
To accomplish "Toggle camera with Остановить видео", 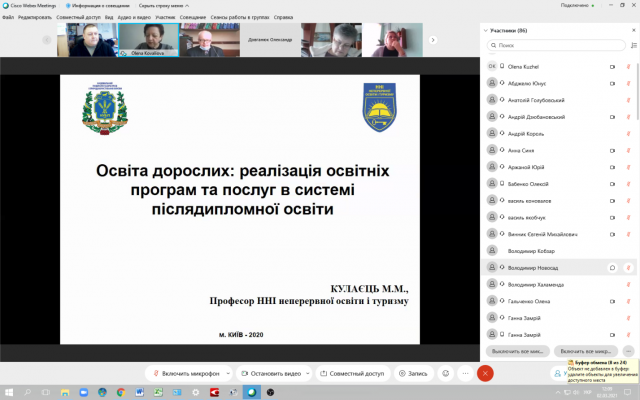I will click(264, 373).
